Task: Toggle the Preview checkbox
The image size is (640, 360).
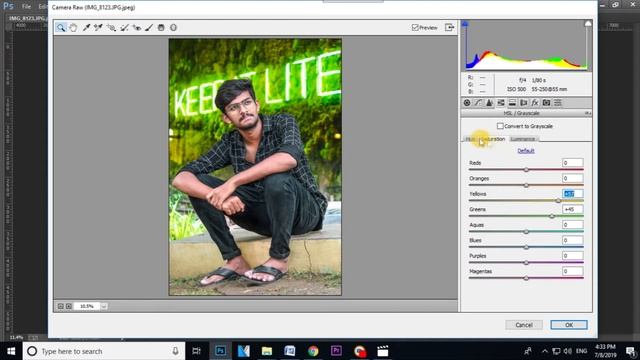Action: [415, 27]
